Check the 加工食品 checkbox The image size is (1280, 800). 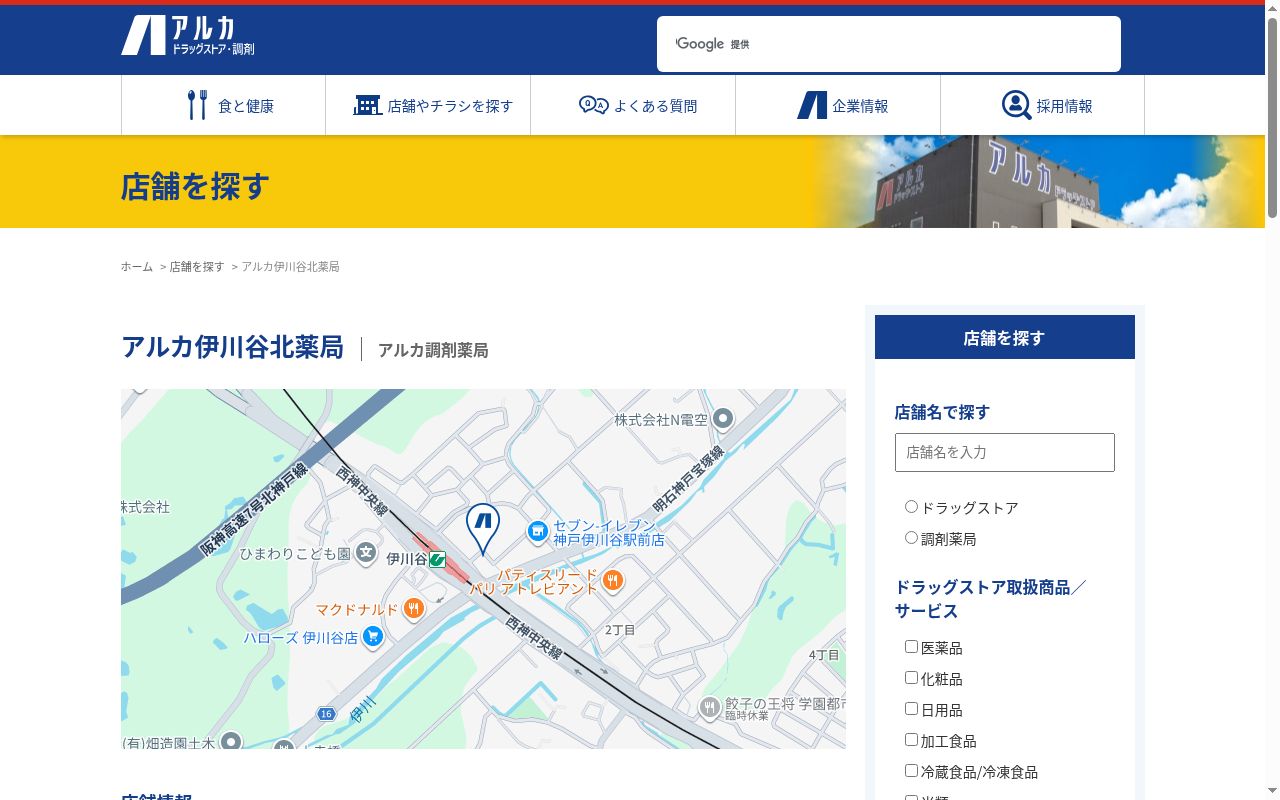(x=911, y=740)
